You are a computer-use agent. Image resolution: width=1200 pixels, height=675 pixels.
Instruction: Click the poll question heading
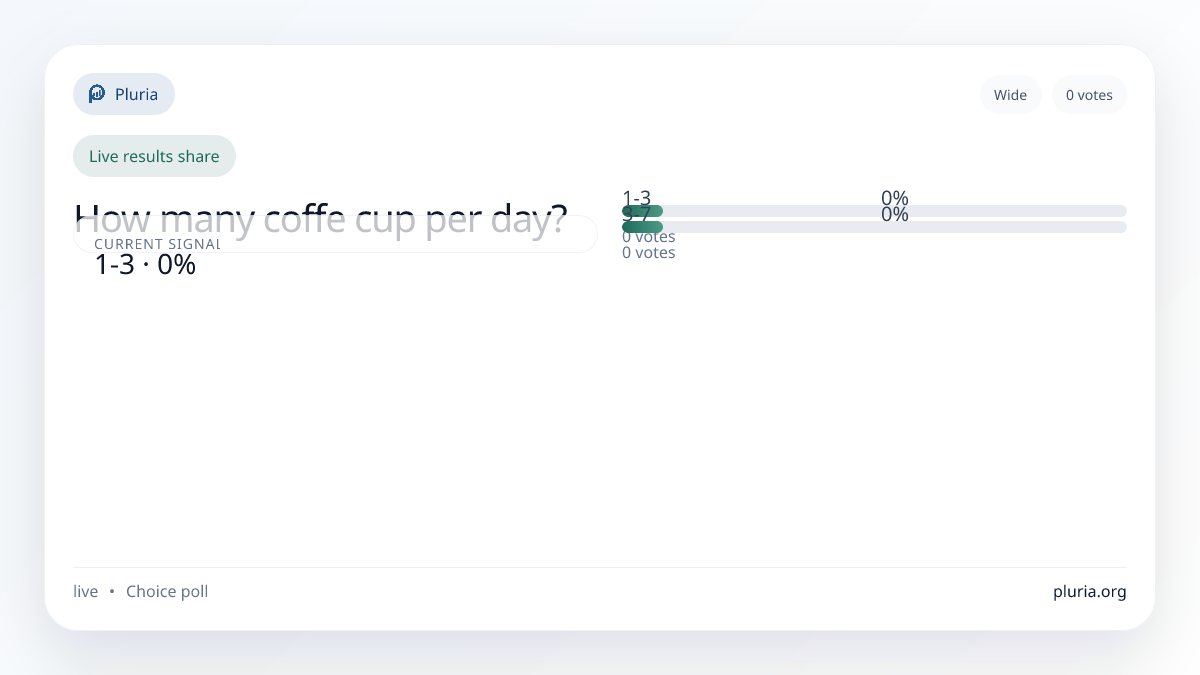(321, 217)
